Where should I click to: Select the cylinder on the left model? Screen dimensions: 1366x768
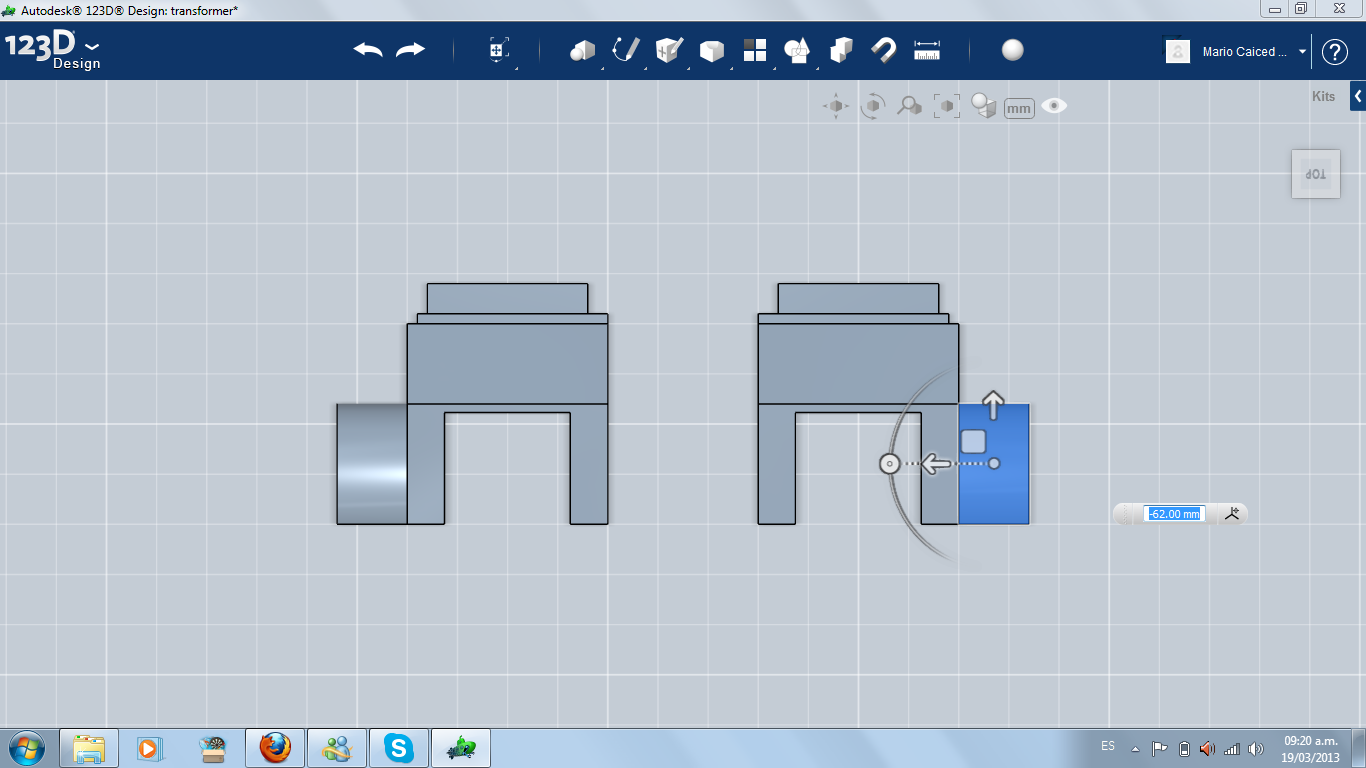(x=372, y=464)
